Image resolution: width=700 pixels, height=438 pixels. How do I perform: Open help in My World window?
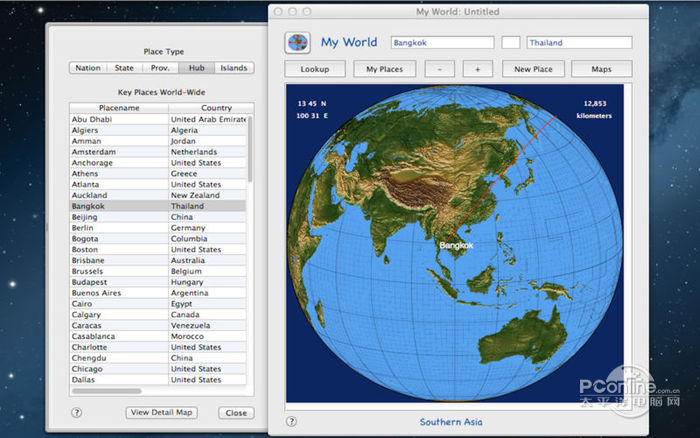click(291, 421)
